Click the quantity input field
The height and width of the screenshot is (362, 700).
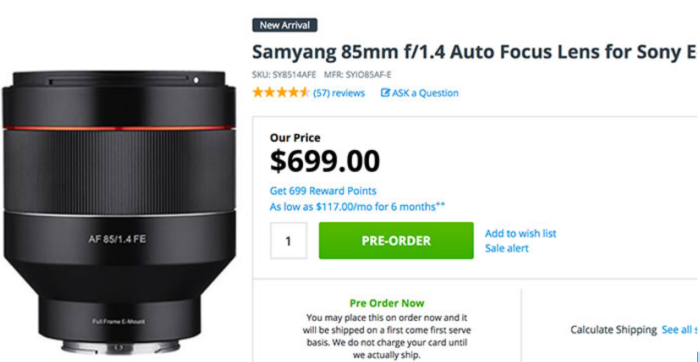pos(288,241)
